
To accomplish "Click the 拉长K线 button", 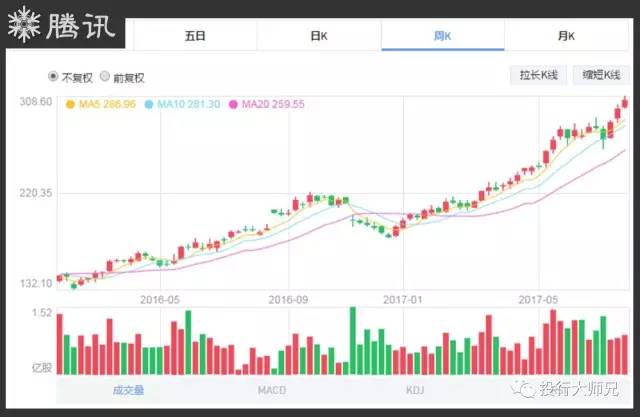I will pos(538,76).
